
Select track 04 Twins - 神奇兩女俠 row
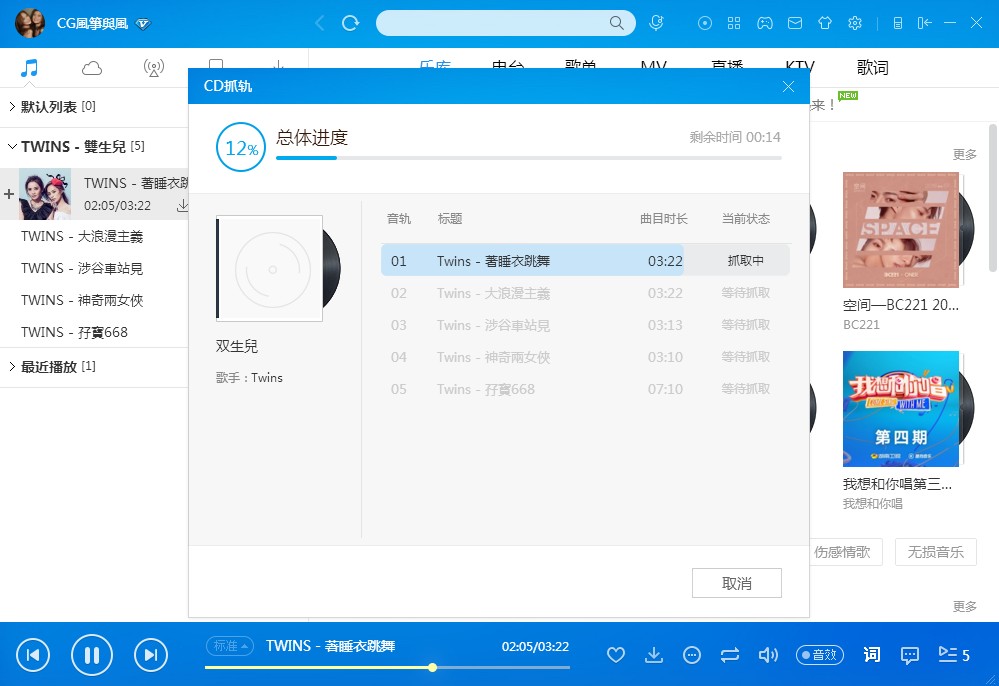(586, 357)
